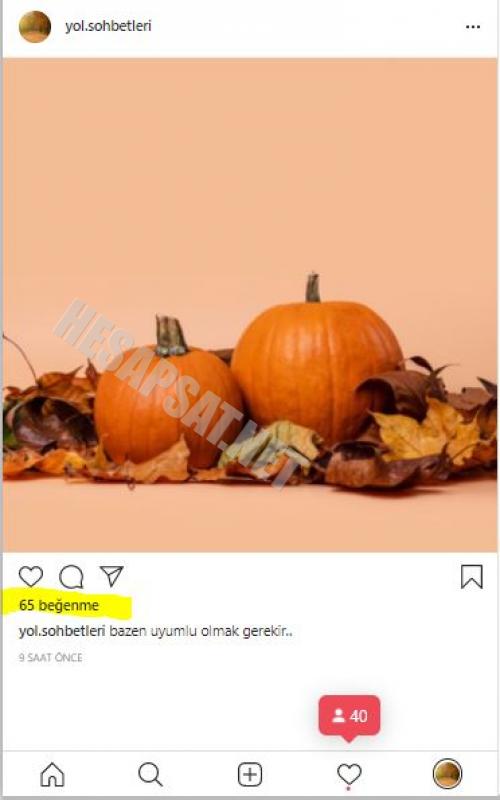Viewport: 500px width, 800px height.
Task: View the 65 beğenme likes list
Action: (x=59, y=606)
